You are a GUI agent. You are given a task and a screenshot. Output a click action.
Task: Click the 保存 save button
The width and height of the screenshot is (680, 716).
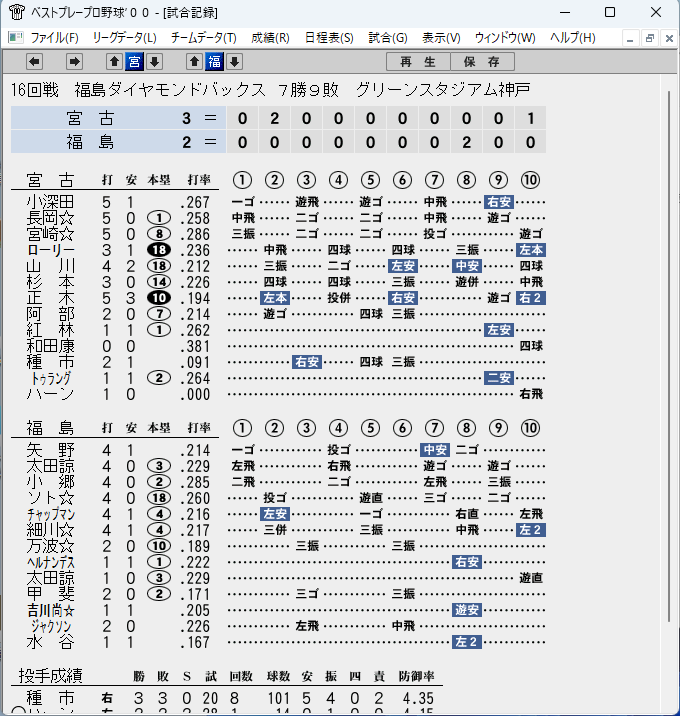point(483,62)
